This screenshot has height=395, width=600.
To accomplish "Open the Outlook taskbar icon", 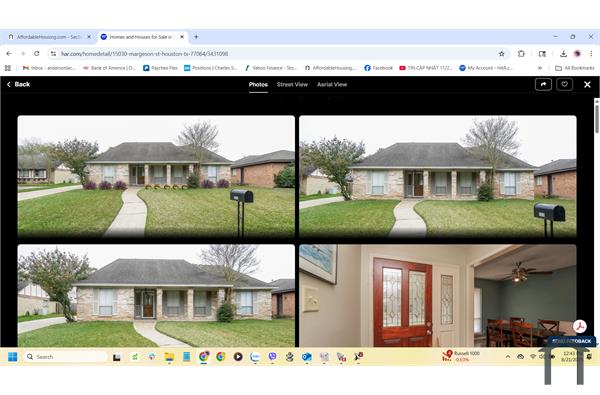I will click(x=307, y=357).
